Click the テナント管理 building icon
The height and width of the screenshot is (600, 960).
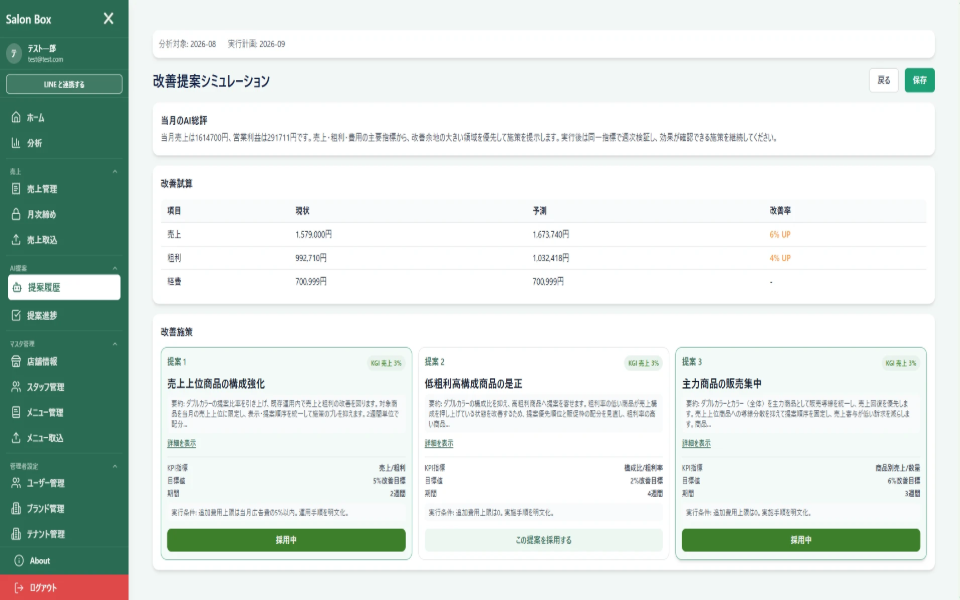click(16, 534)
